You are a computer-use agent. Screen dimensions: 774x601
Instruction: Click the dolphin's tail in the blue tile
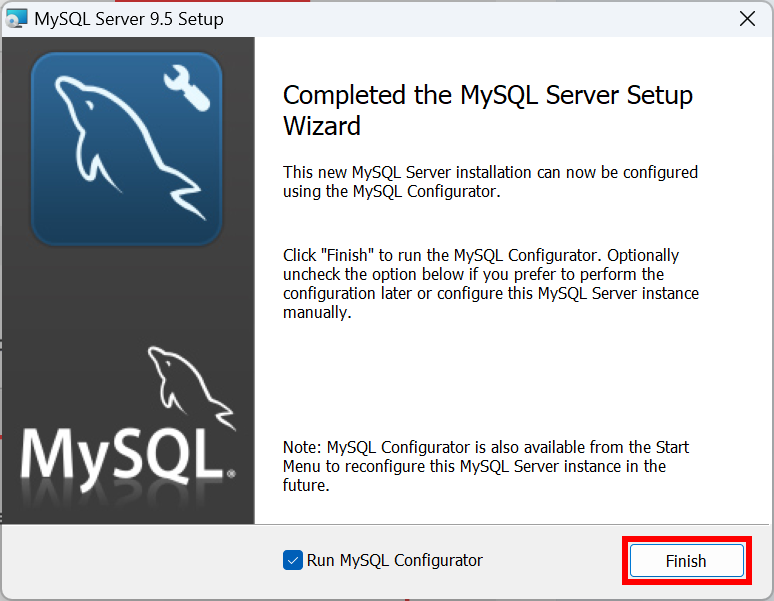(x=187, y=197)
